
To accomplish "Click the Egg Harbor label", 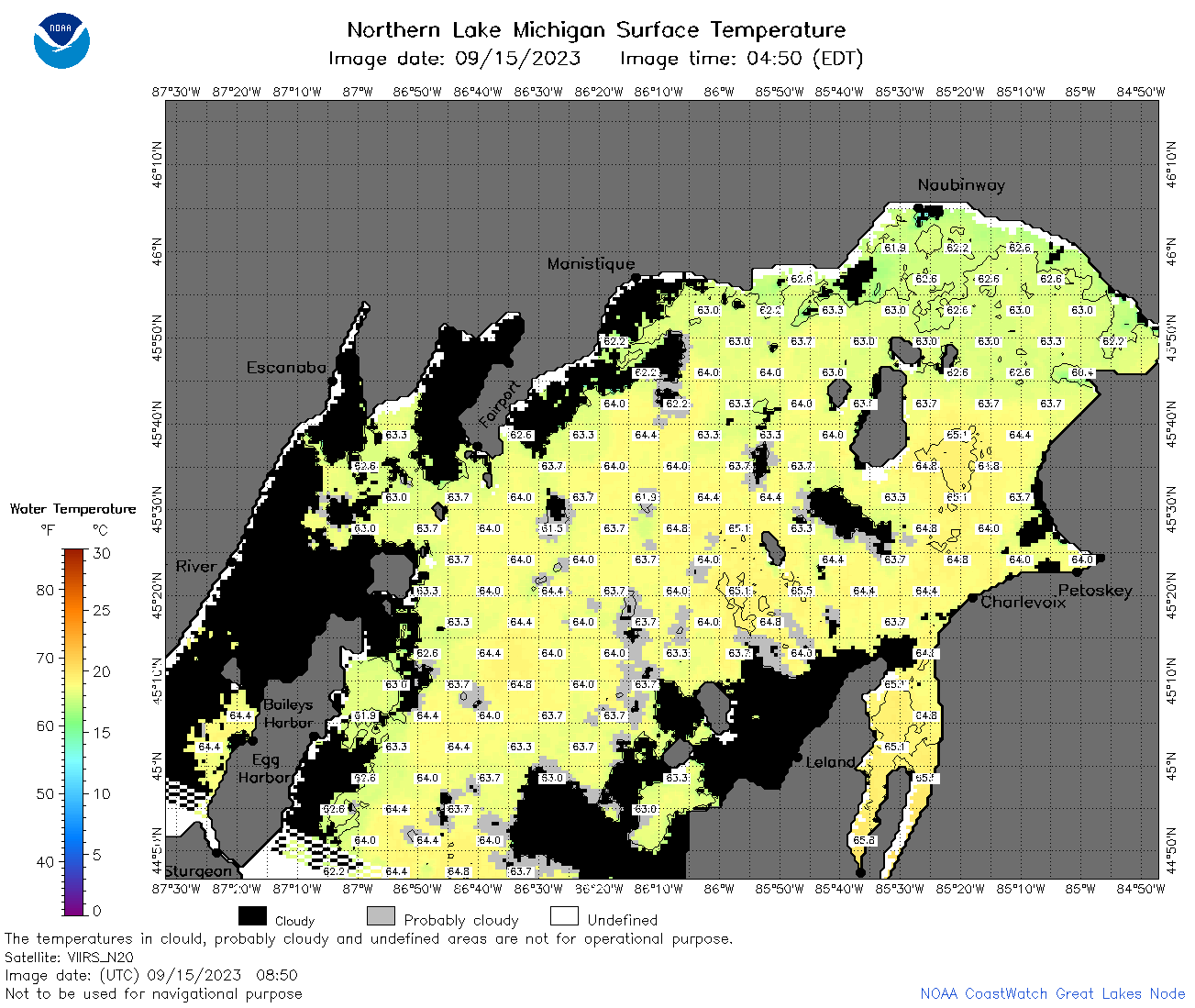I will pos(265,769).
